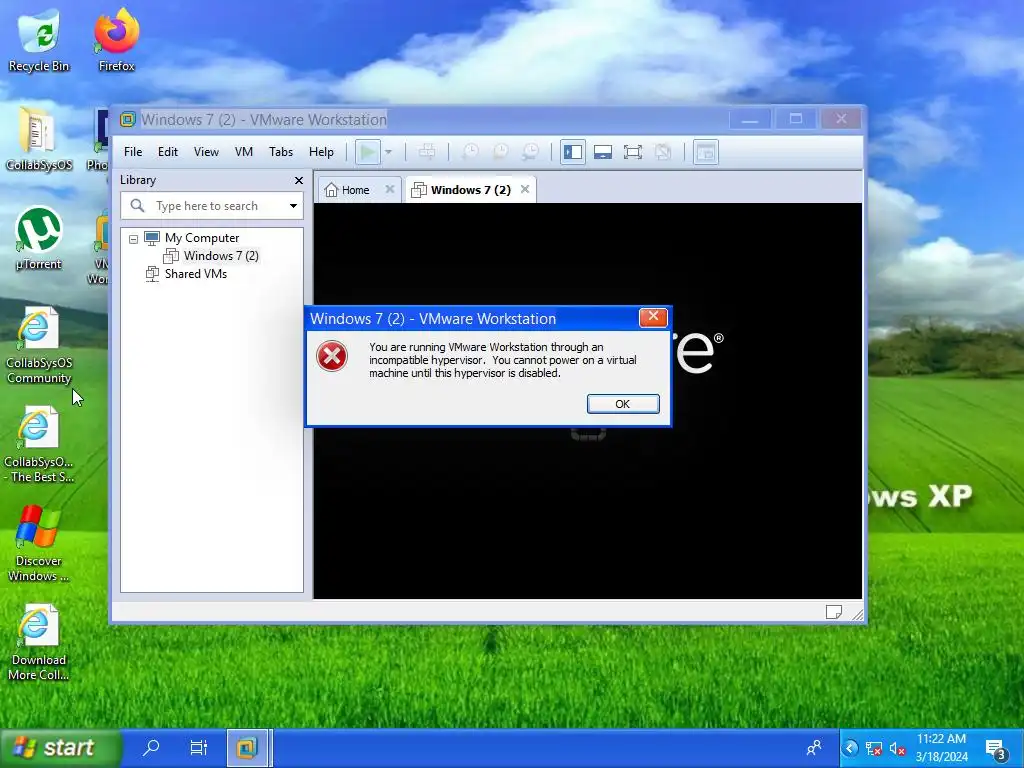Click the Revert to Snapshot toolbar icon

point(500,152)
